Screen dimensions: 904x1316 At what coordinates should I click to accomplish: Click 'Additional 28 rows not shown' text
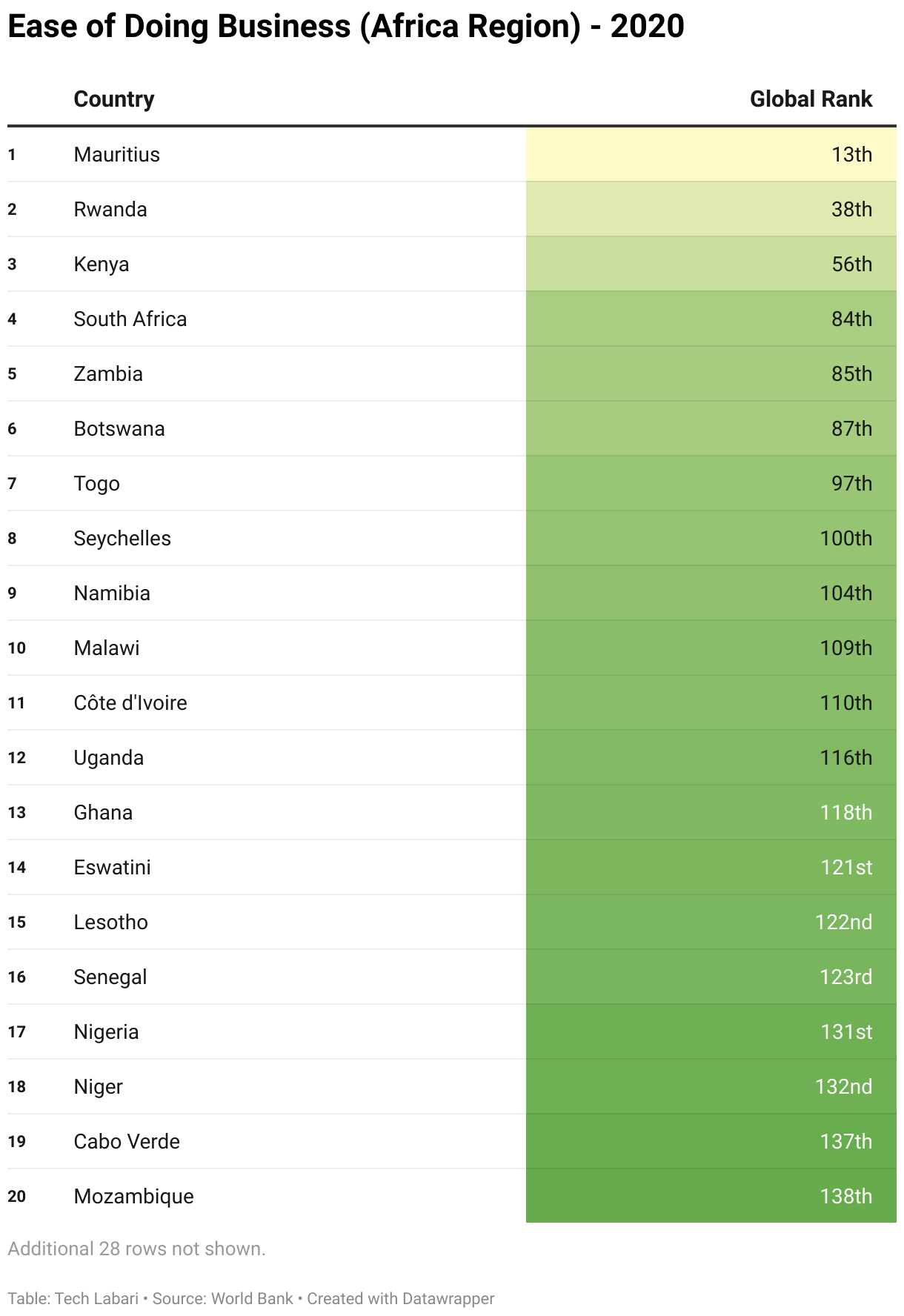click(136, 1249)
